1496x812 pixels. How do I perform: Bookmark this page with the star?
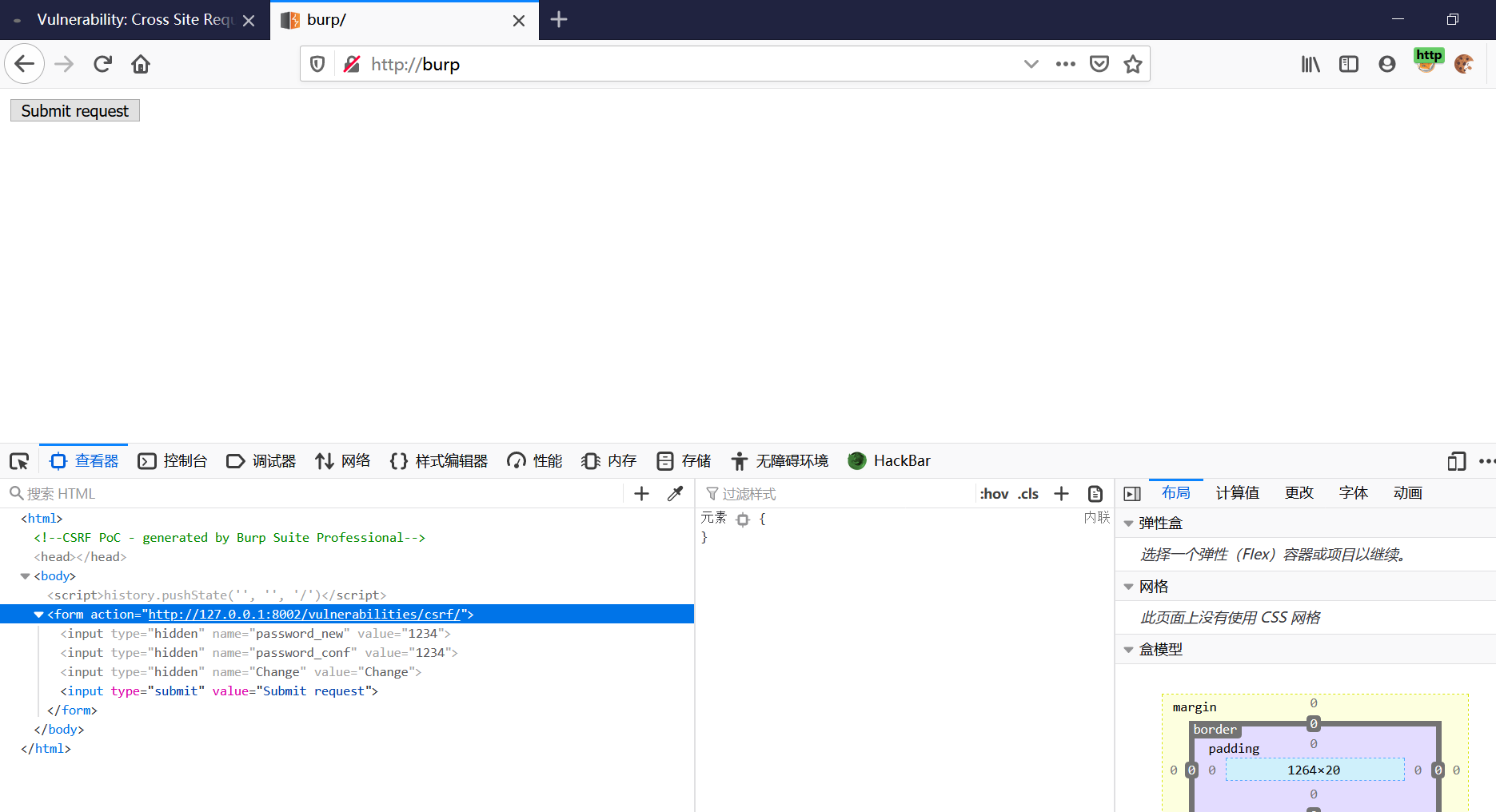pos(1133,64)
